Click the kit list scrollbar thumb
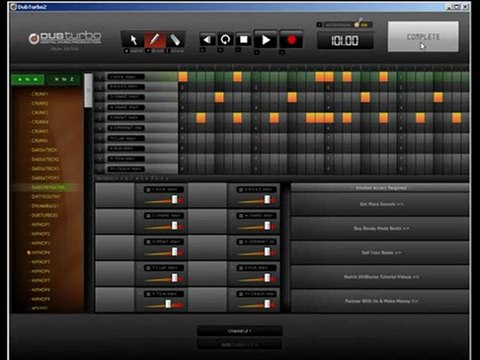The image size is (480, 360). click(x=88, y=90)
